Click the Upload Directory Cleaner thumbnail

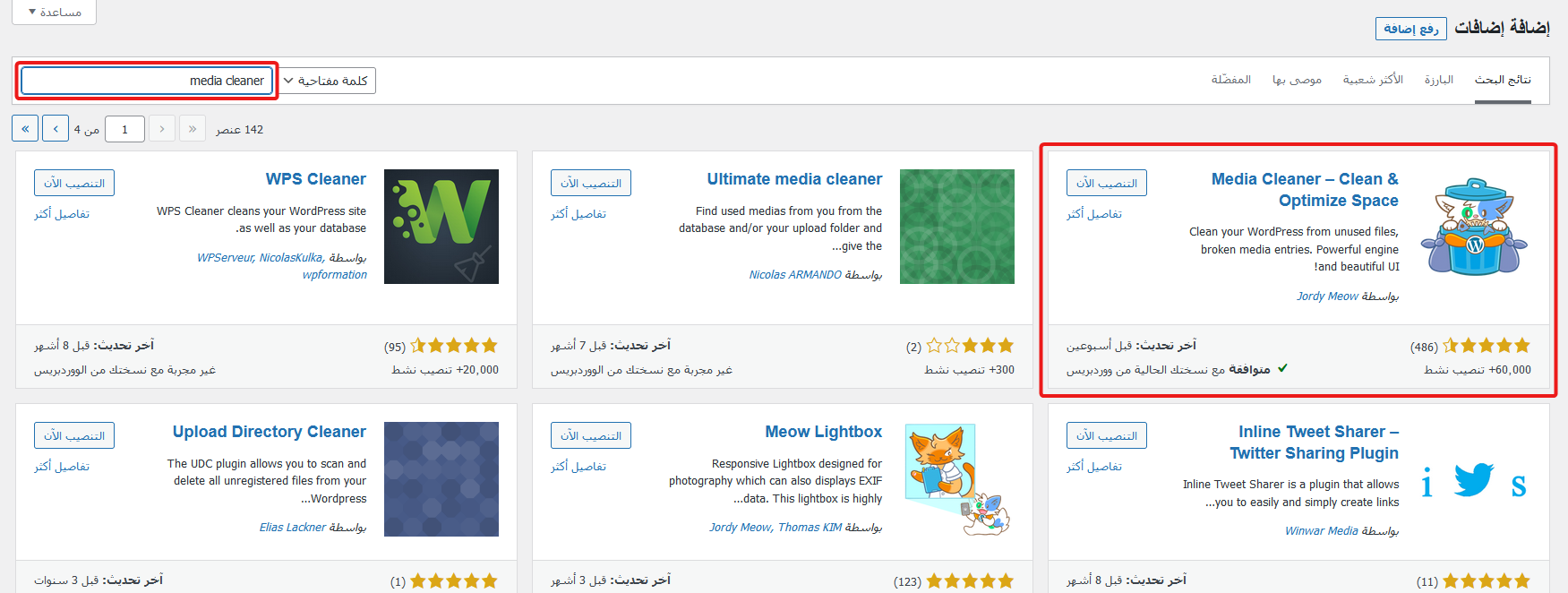[441, 479]
